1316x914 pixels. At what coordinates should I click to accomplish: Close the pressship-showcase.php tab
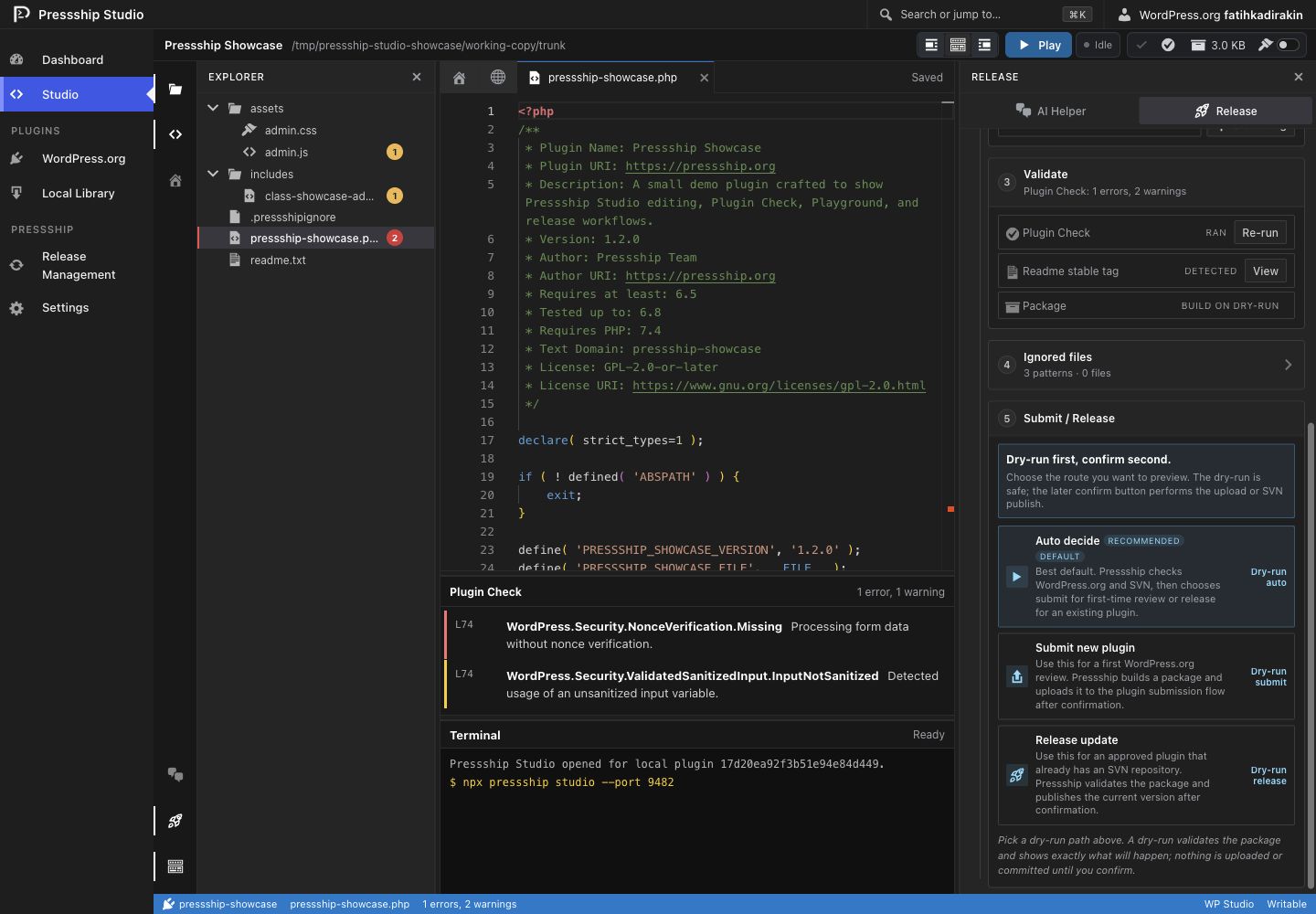click(704, 78)
